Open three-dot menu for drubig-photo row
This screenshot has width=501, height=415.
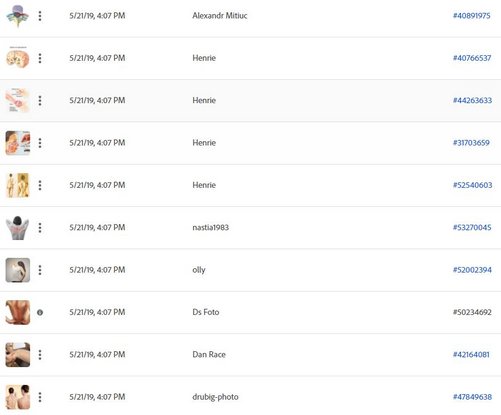pos(40,397)
